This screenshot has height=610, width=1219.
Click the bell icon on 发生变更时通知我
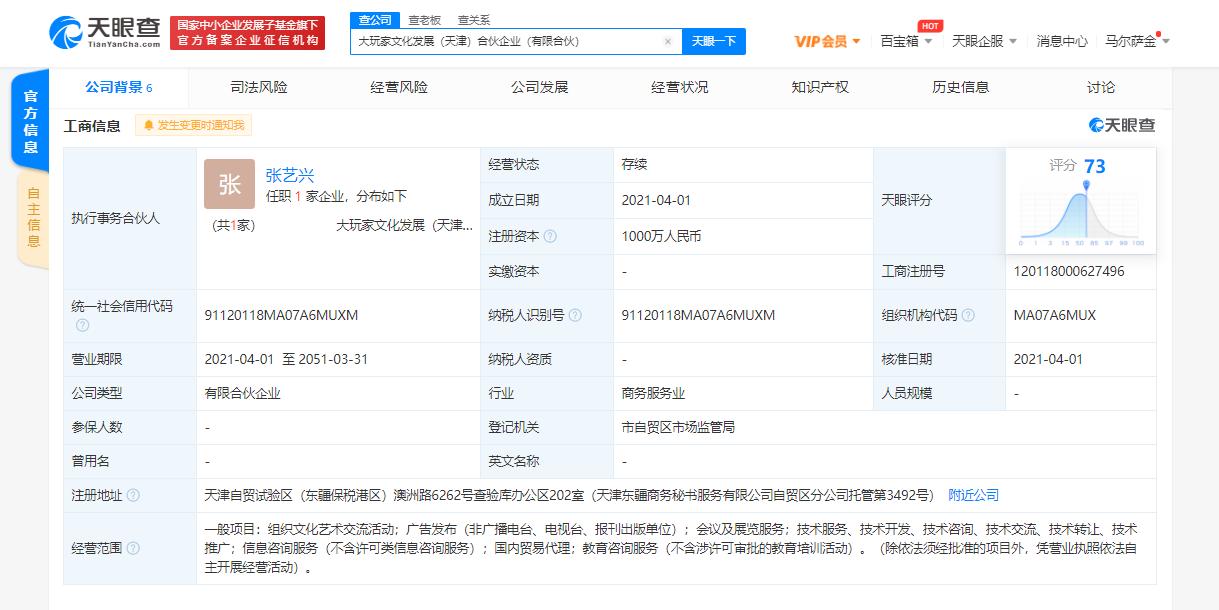point(148,125)
